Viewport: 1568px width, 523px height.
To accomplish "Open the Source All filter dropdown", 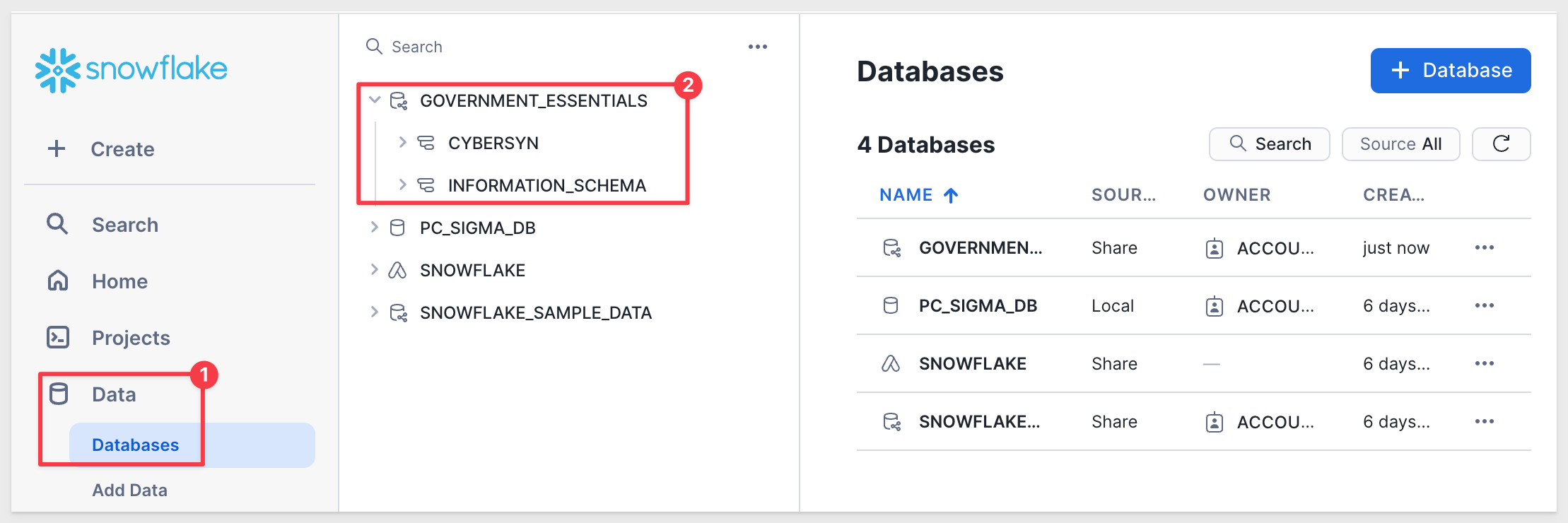I will tap(1400, 144).
